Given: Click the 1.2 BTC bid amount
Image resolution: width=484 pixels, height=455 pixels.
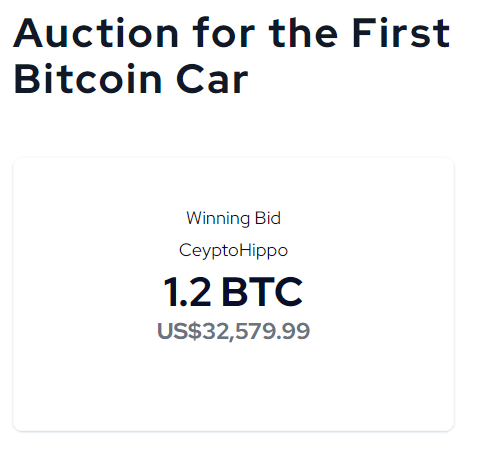Looking at the screenshot, I should [x=233, y=292].
